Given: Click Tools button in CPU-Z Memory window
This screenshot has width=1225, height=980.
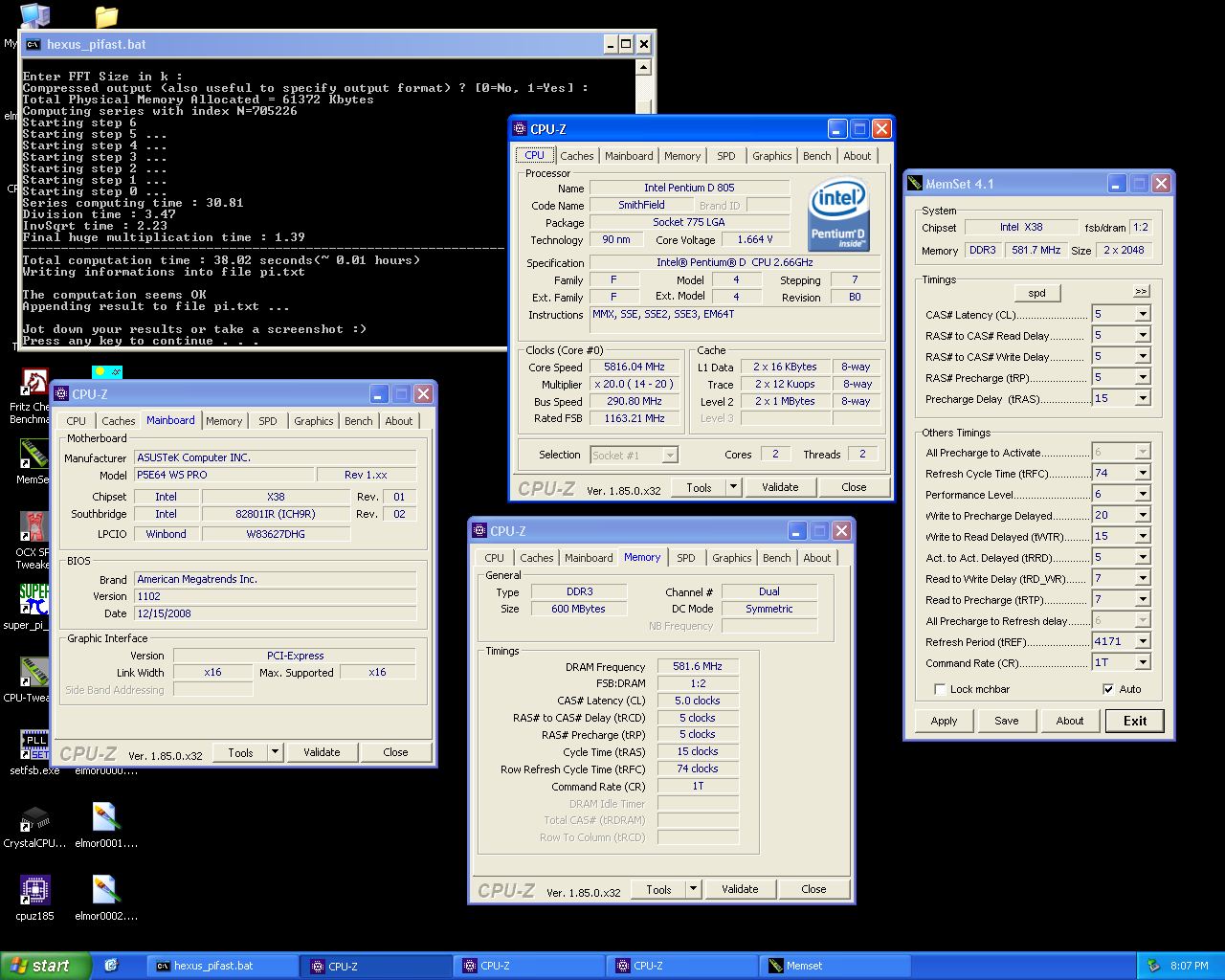Looking at the screenshot, I should pyautogui.click(x=659, y=889).
